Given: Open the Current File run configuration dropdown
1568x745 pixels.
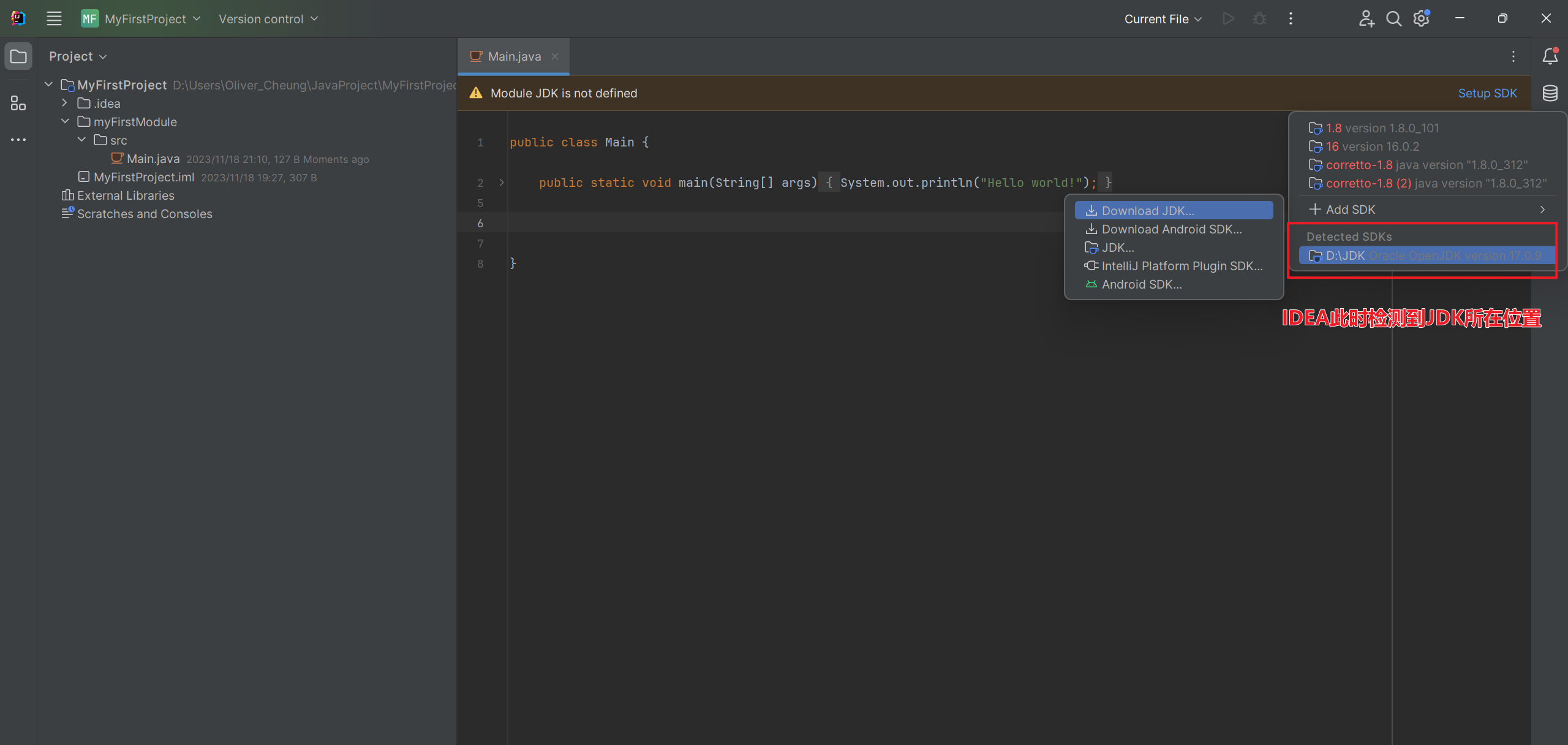Looking at the screenshot, I should pyautogui.click(x=1163, y=19).
